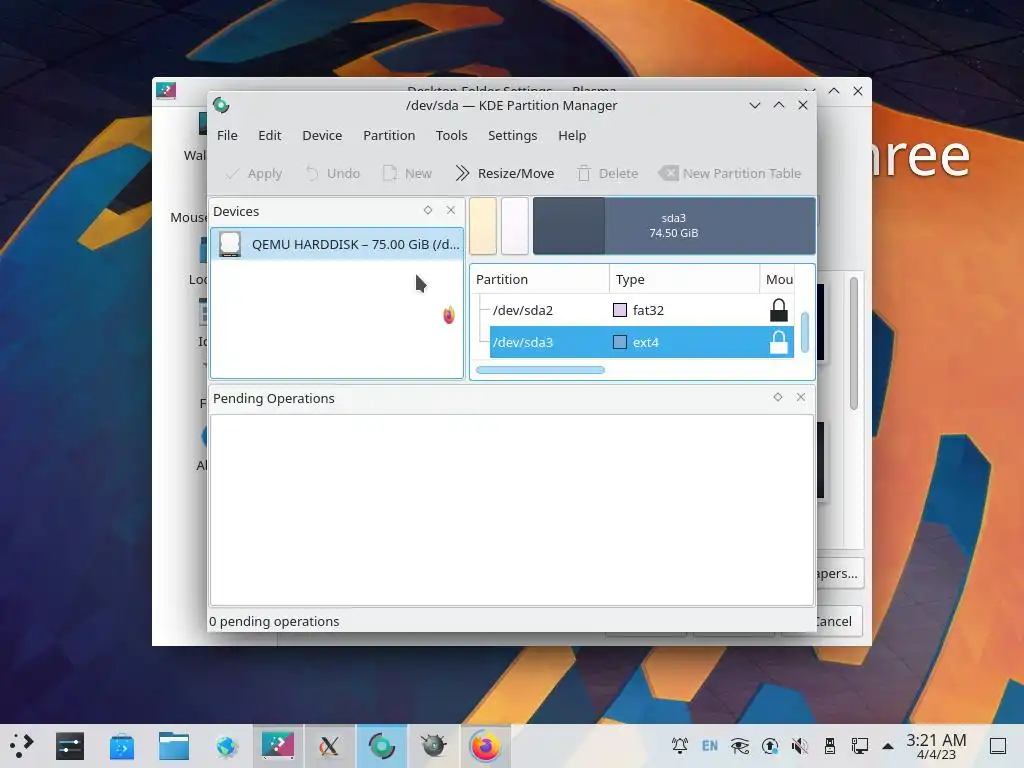This screenshot has width=1024, height=768.
Task: Click the Delete toolbar button
Action: click(x=607, y=174)
